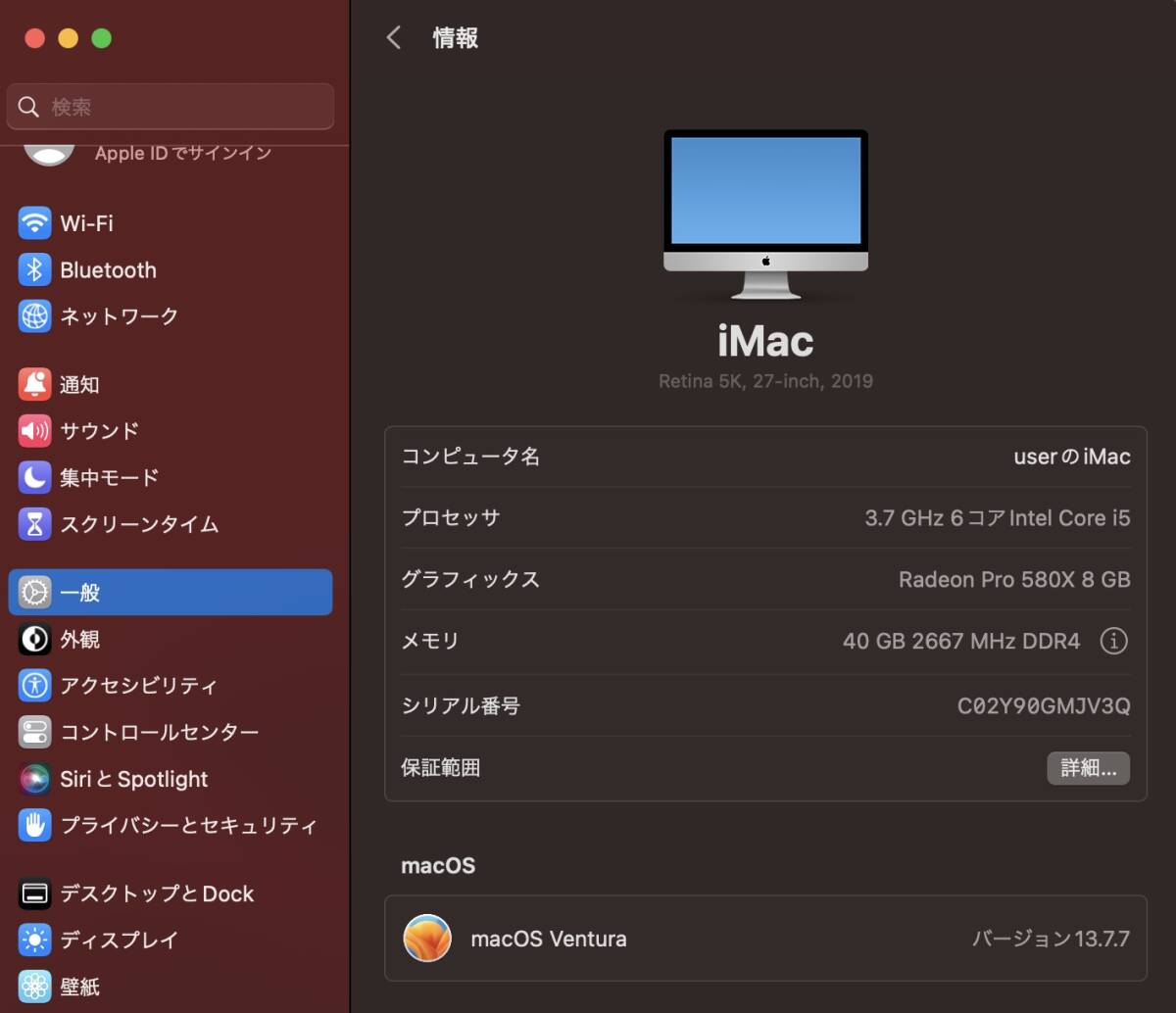Click the 外観 appearance icon

34,640
